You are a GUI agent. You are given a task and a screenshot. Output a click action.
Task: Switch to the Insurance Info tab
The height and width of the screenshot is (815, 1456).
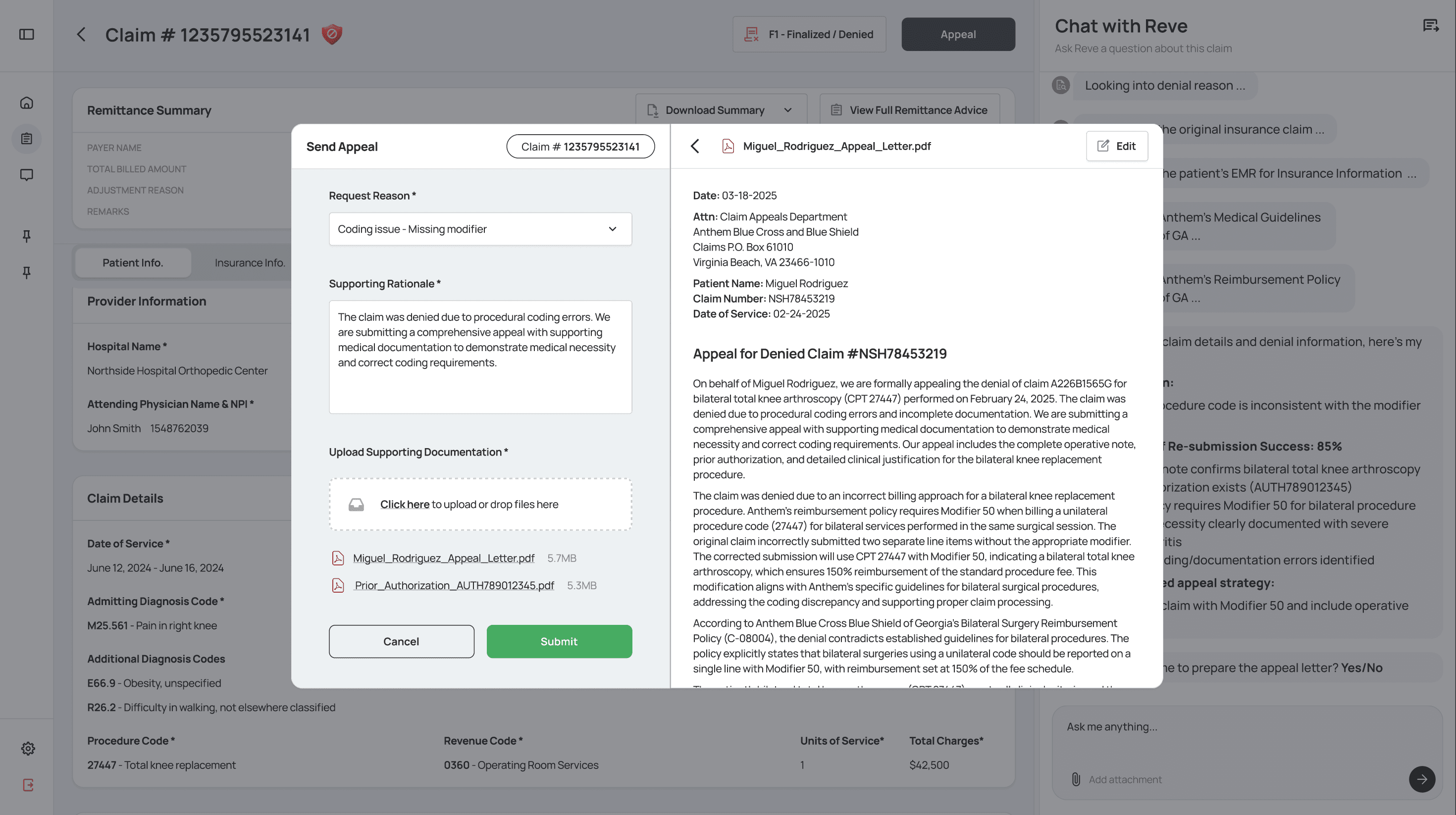coord(250,262)
